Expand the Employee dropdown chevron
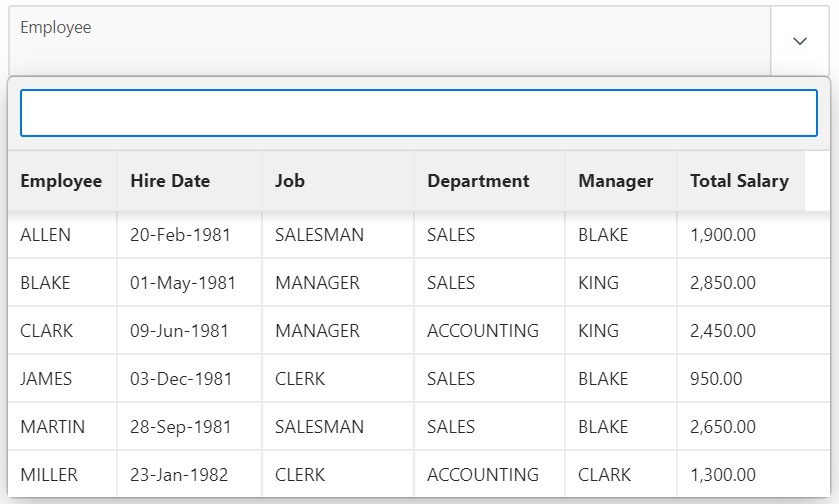The width and height of the screenshot is (839, 504). (x=799, y=41)
